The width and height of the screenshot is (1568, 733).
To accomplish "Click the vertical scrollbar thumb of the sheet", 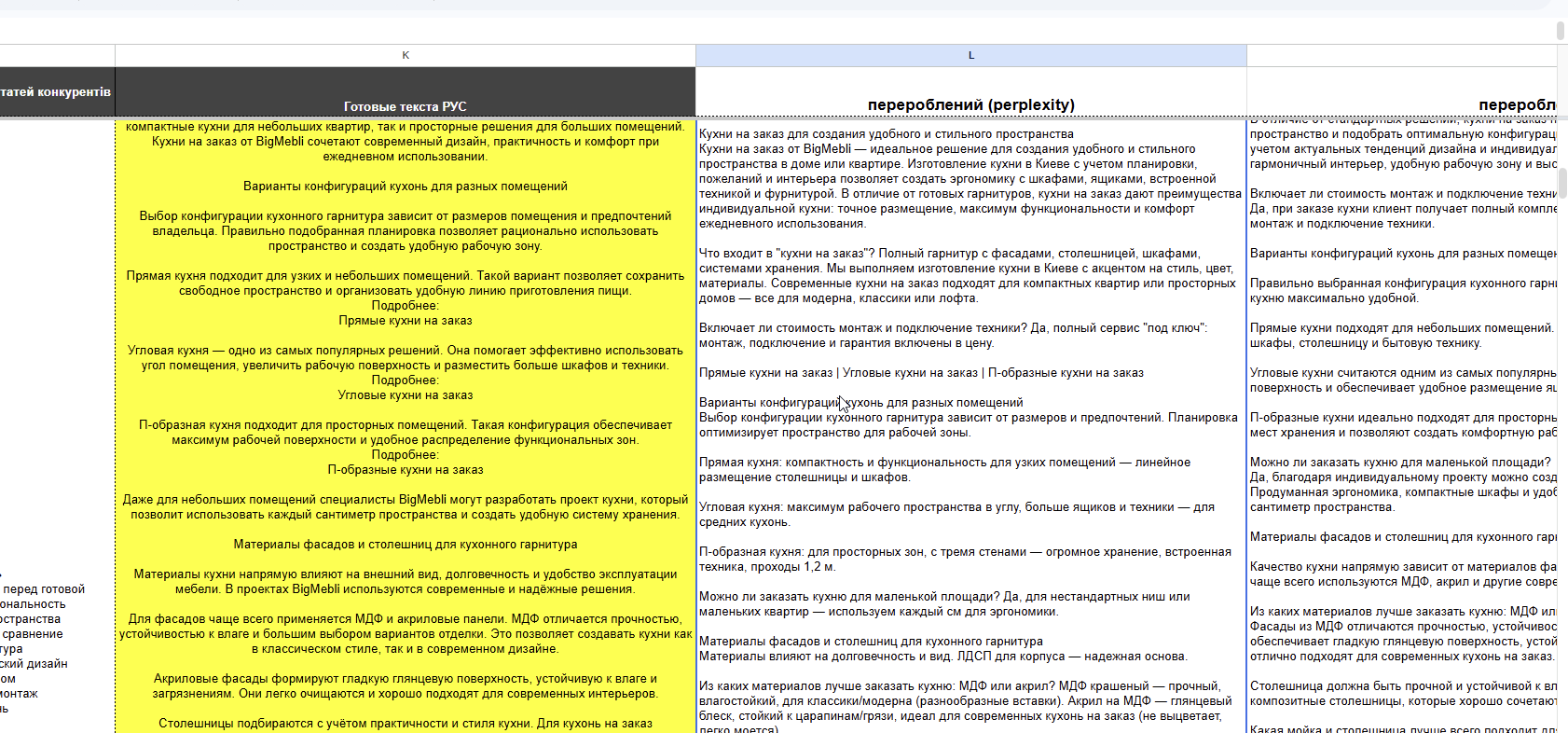I will pos(1562,181).
